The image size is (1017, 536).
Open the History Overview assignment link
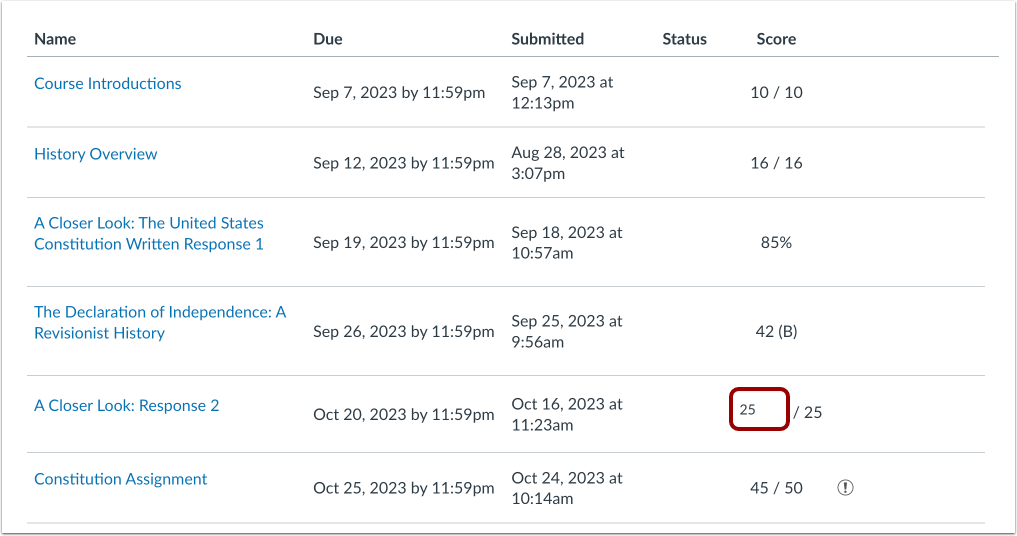(x=96, y=154)
